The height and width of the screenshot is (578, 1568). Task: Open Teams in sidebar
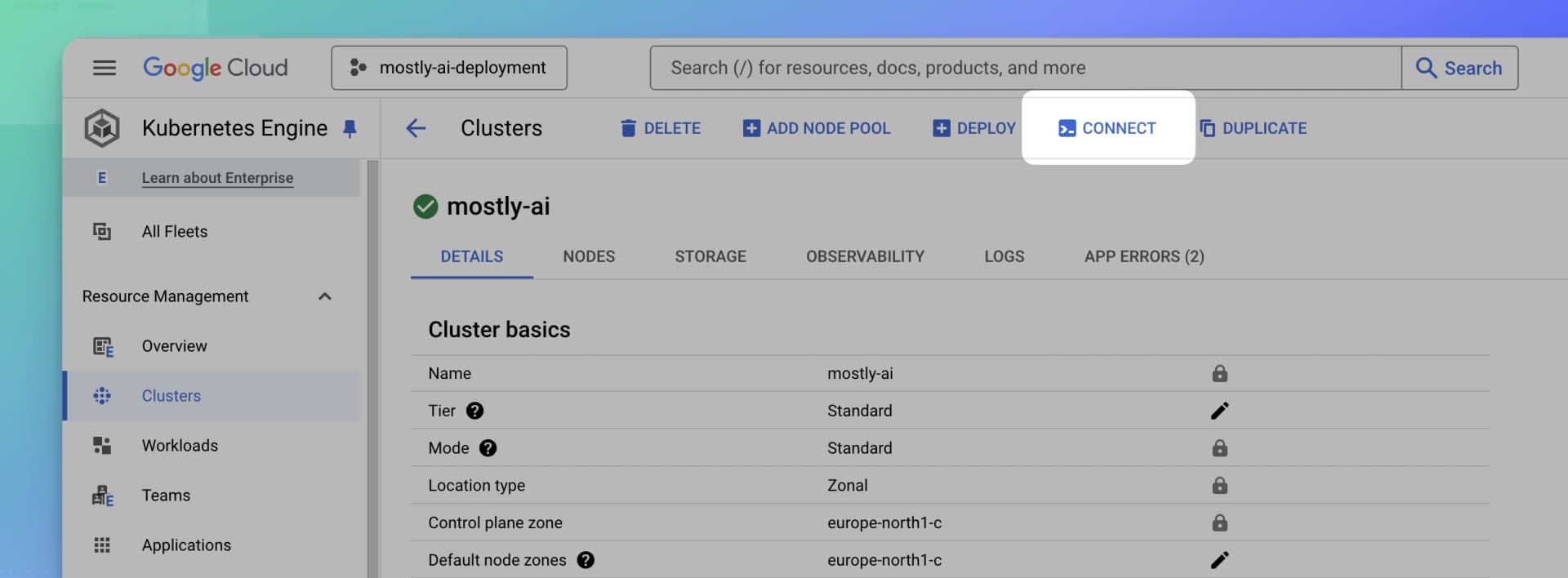point(166,496)
